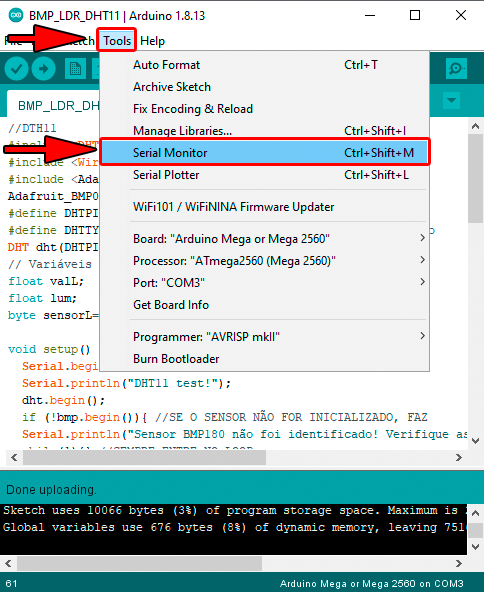Click console vertical scrollbar down arrow
The height and width of the screenshot is (592, 484).
coord(476,546)
